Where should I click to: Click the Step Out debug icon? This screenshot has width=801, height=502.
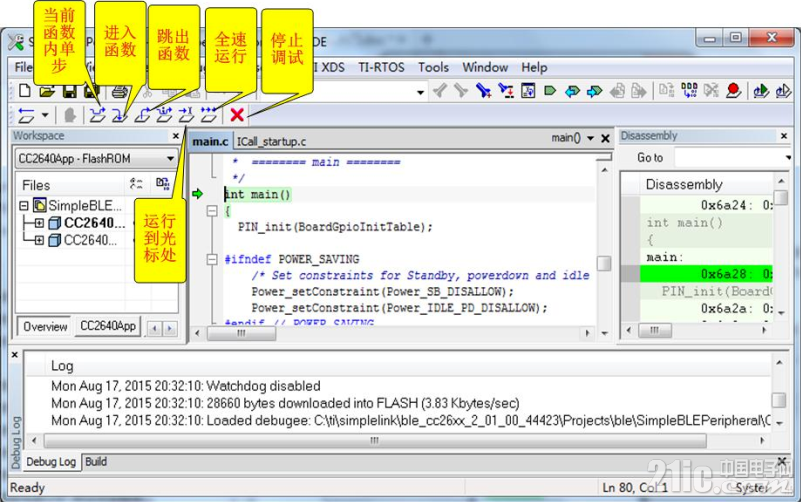142,115
